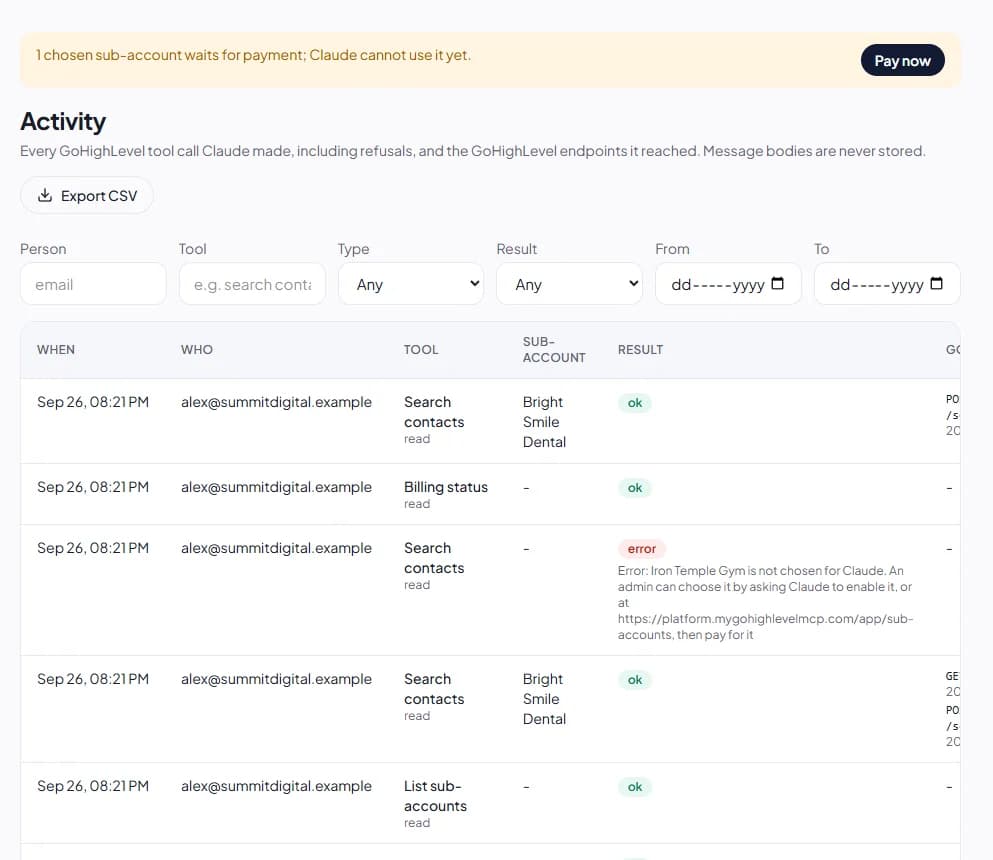Click email in the Billing status row
Image resolution: width=993 pixels, height=860 pixels.
(276, 487)
